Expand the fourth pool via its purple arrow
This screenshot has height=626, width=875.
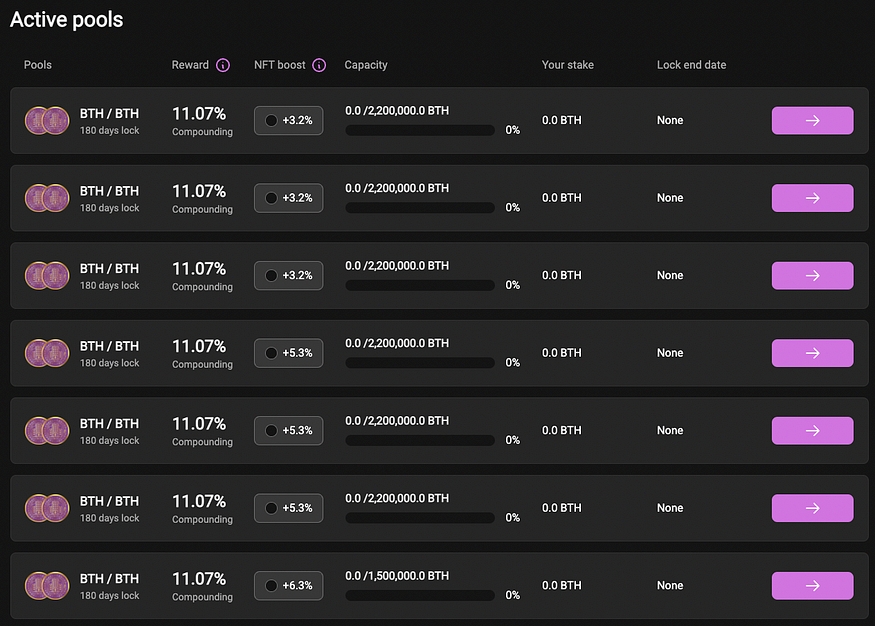click(812, 353)
